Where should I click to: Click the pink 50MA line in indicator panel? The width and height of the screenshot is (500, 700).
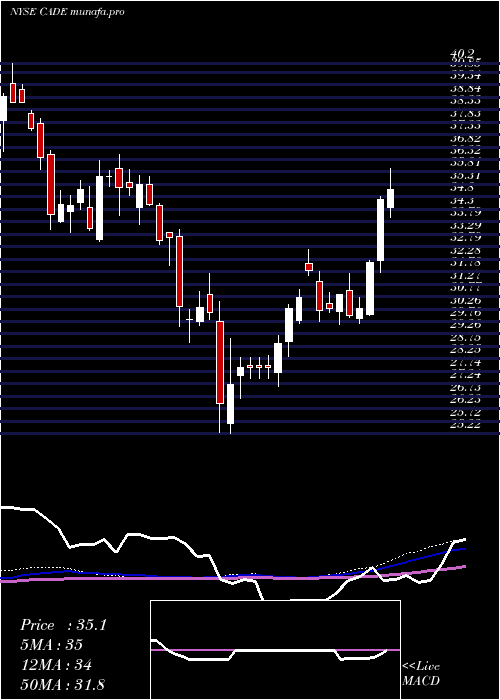point(232,578)
